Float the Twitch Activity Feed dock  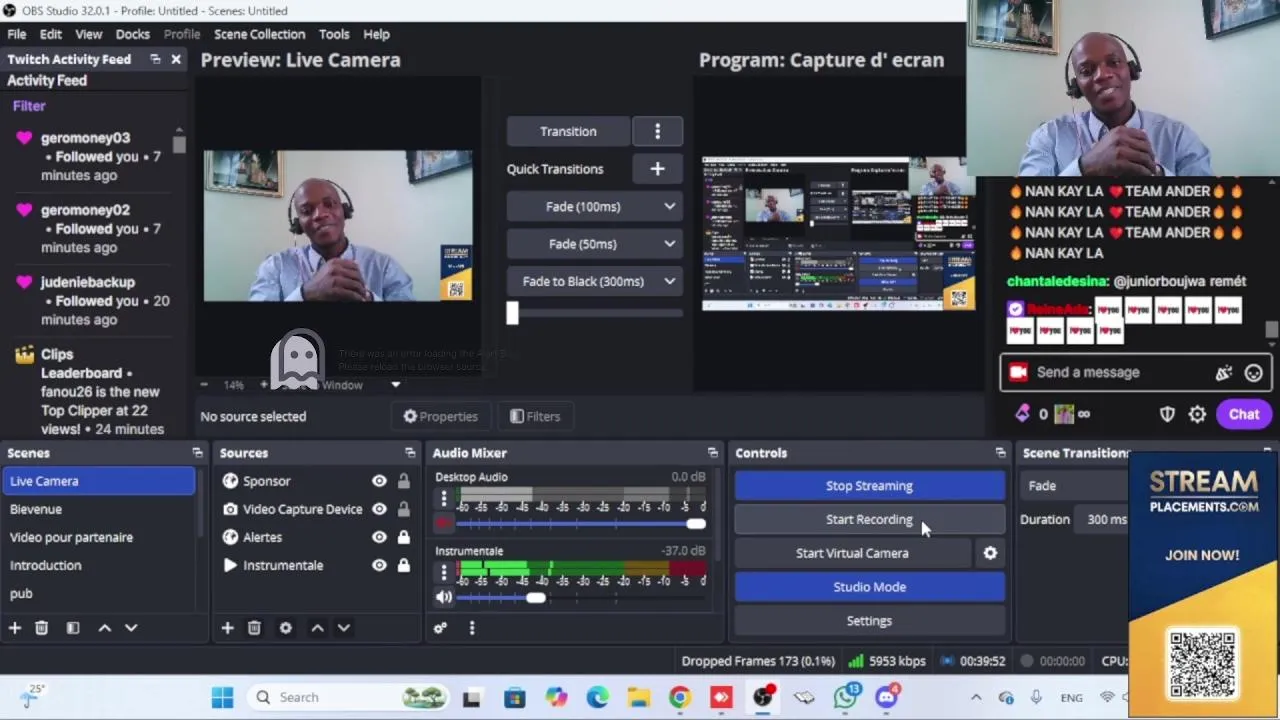point(155,59)
